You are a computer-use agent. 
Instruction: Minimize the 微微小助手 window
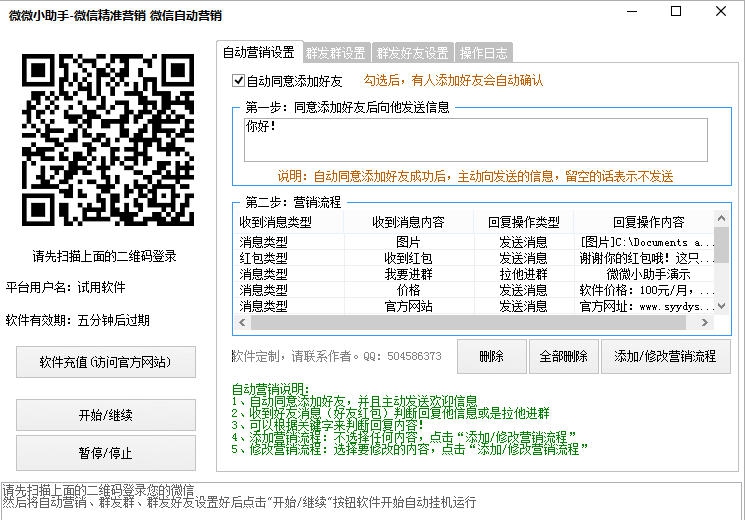pos(632,11)
